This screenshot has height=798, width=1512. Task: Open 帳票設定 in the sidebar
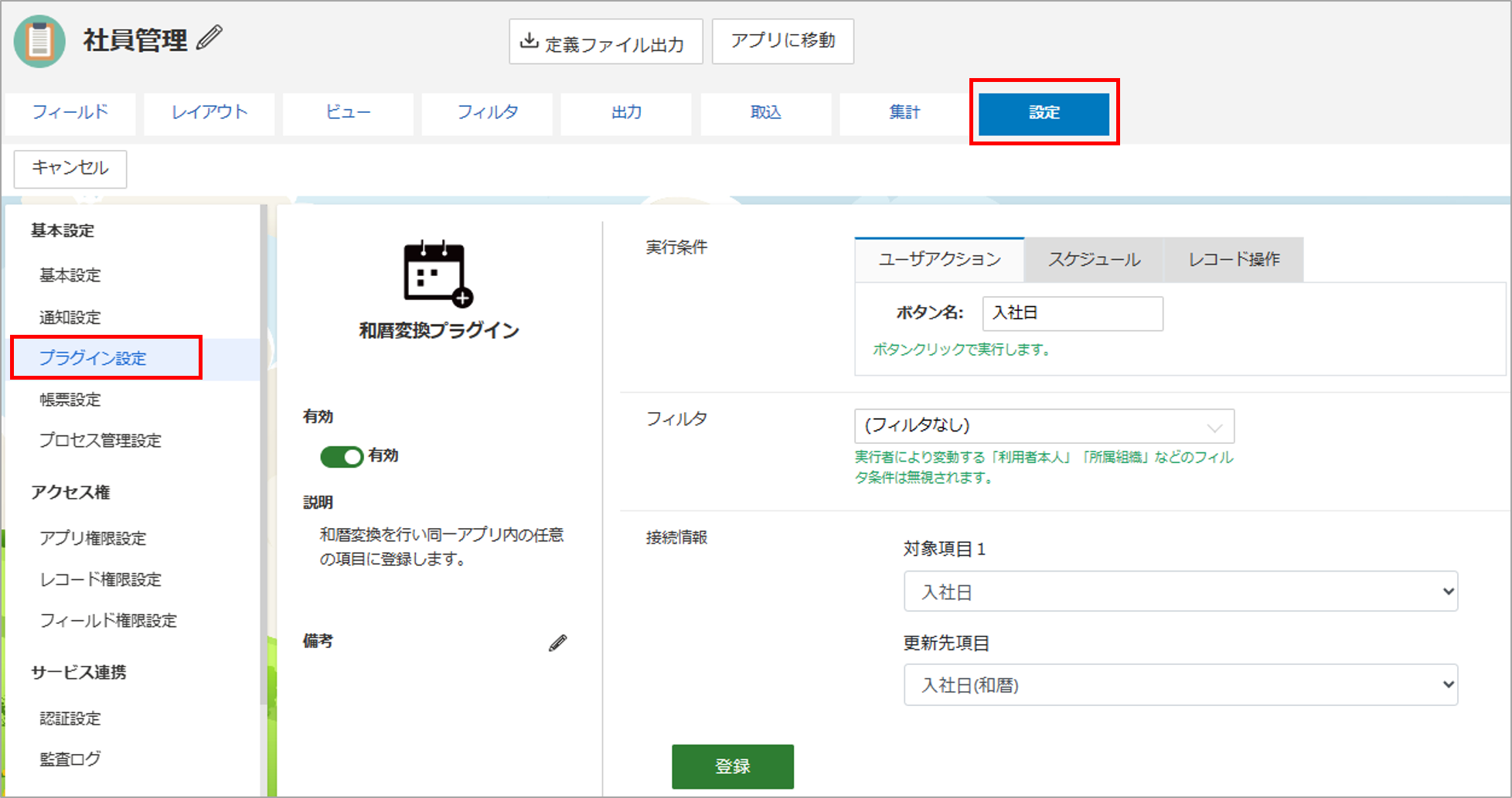[70, 400]
